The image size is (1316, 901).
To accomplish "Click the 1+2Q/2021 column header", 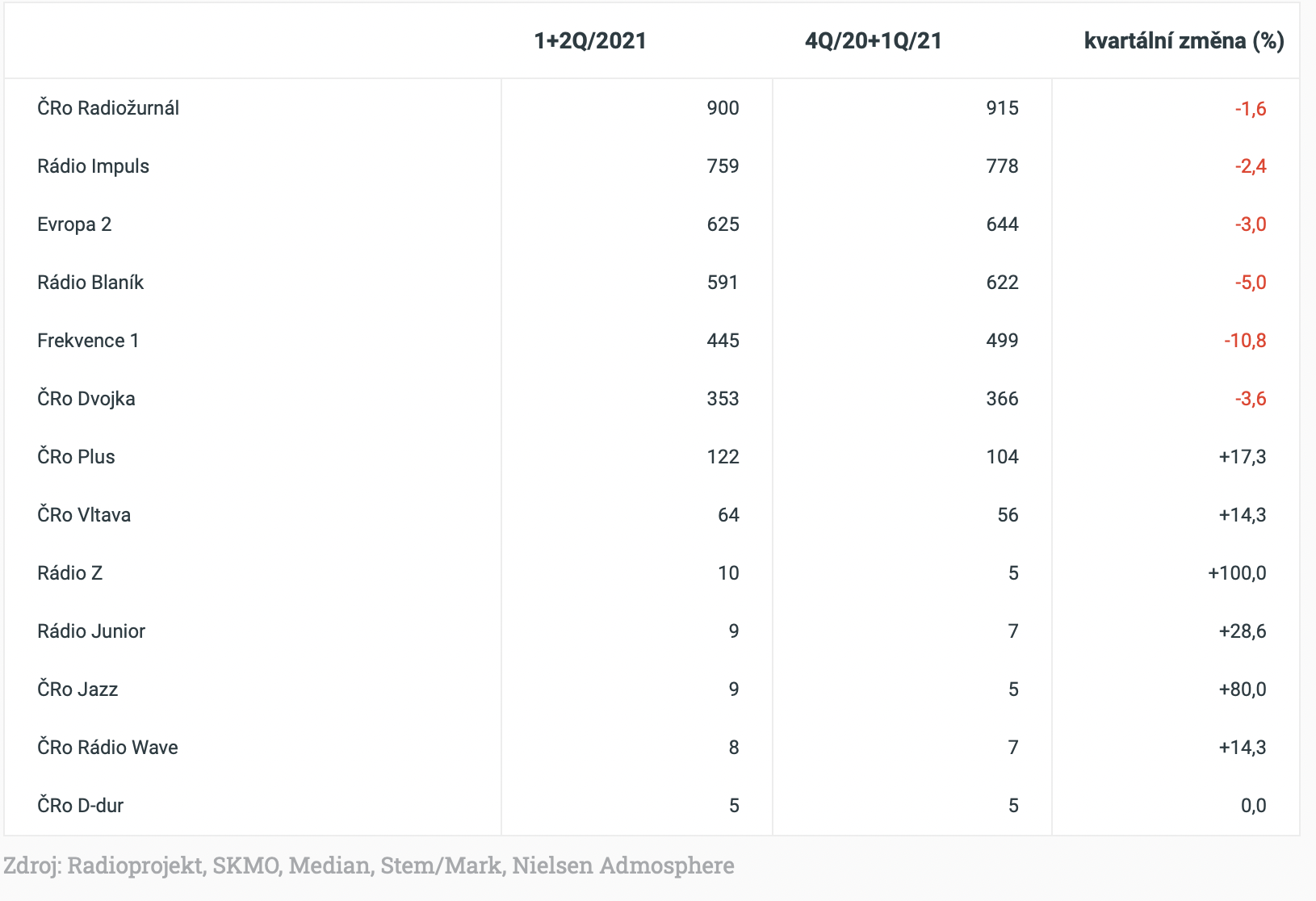I will coord(590,41).
